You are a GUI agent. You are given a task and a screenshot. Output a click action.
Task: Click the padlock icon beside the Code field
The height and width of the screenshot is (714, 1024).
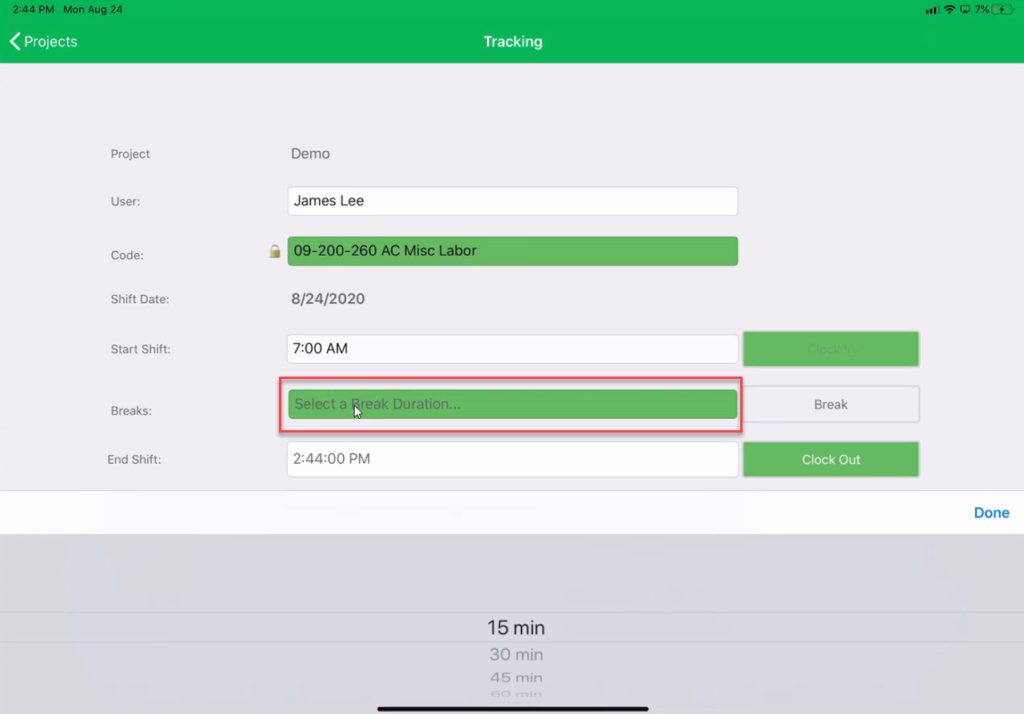pos(274,251)
